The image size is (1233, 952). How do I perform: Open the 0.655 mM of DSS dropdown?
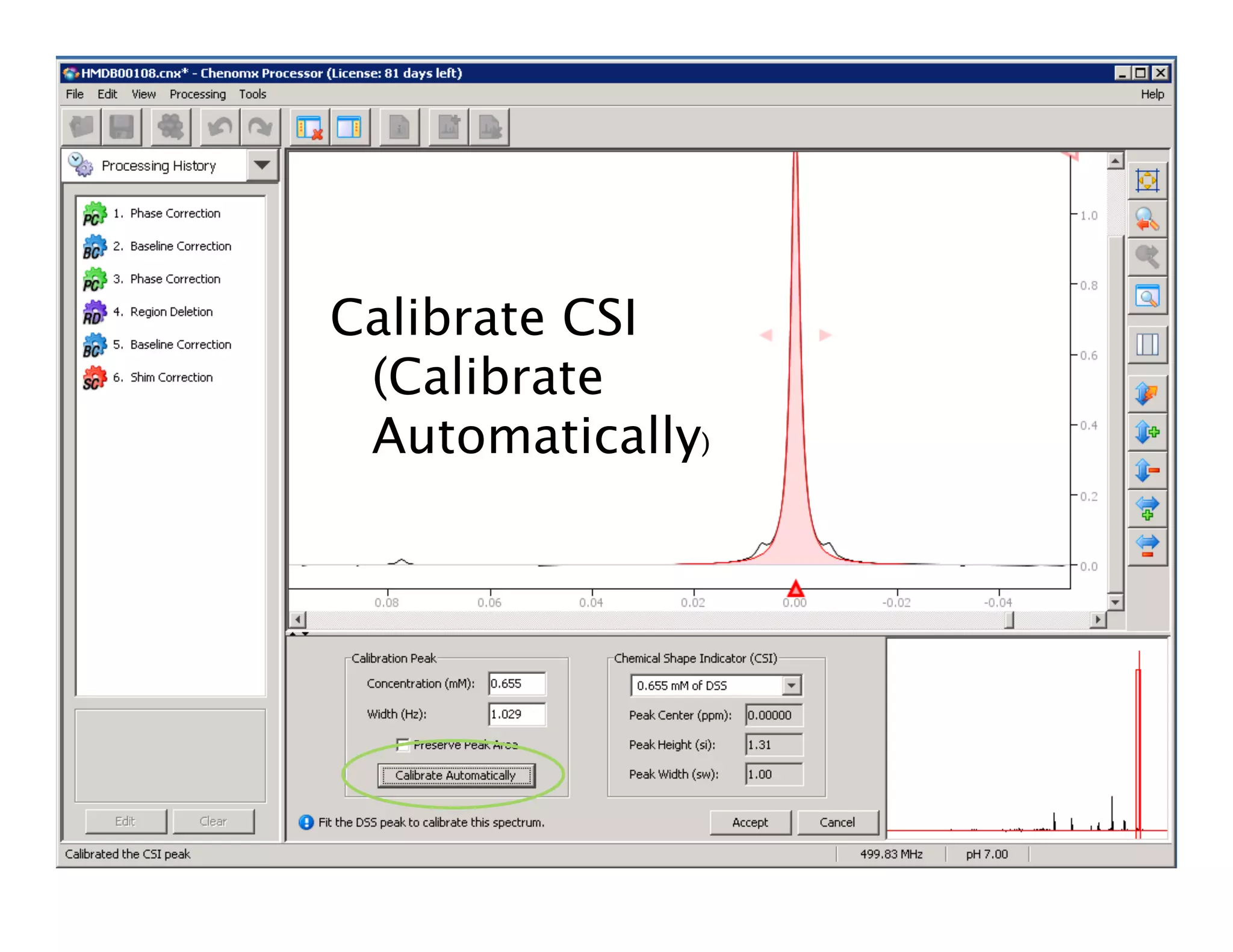791,685
